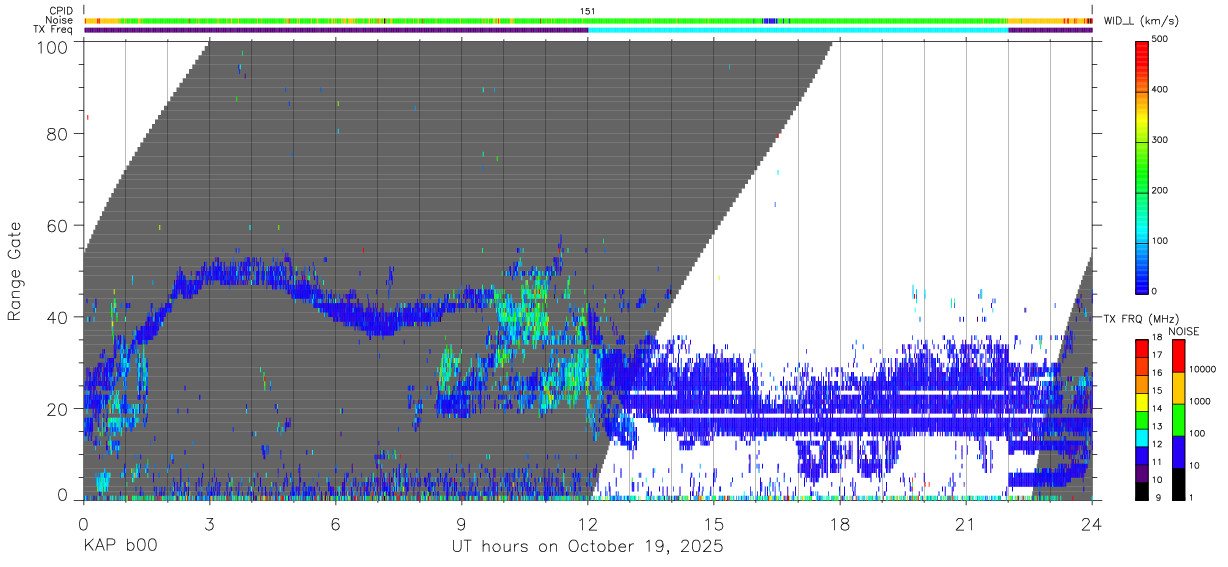1228x567 pixels.
Task: Click the NOISE color scale bar
Action: [1178, 419]
